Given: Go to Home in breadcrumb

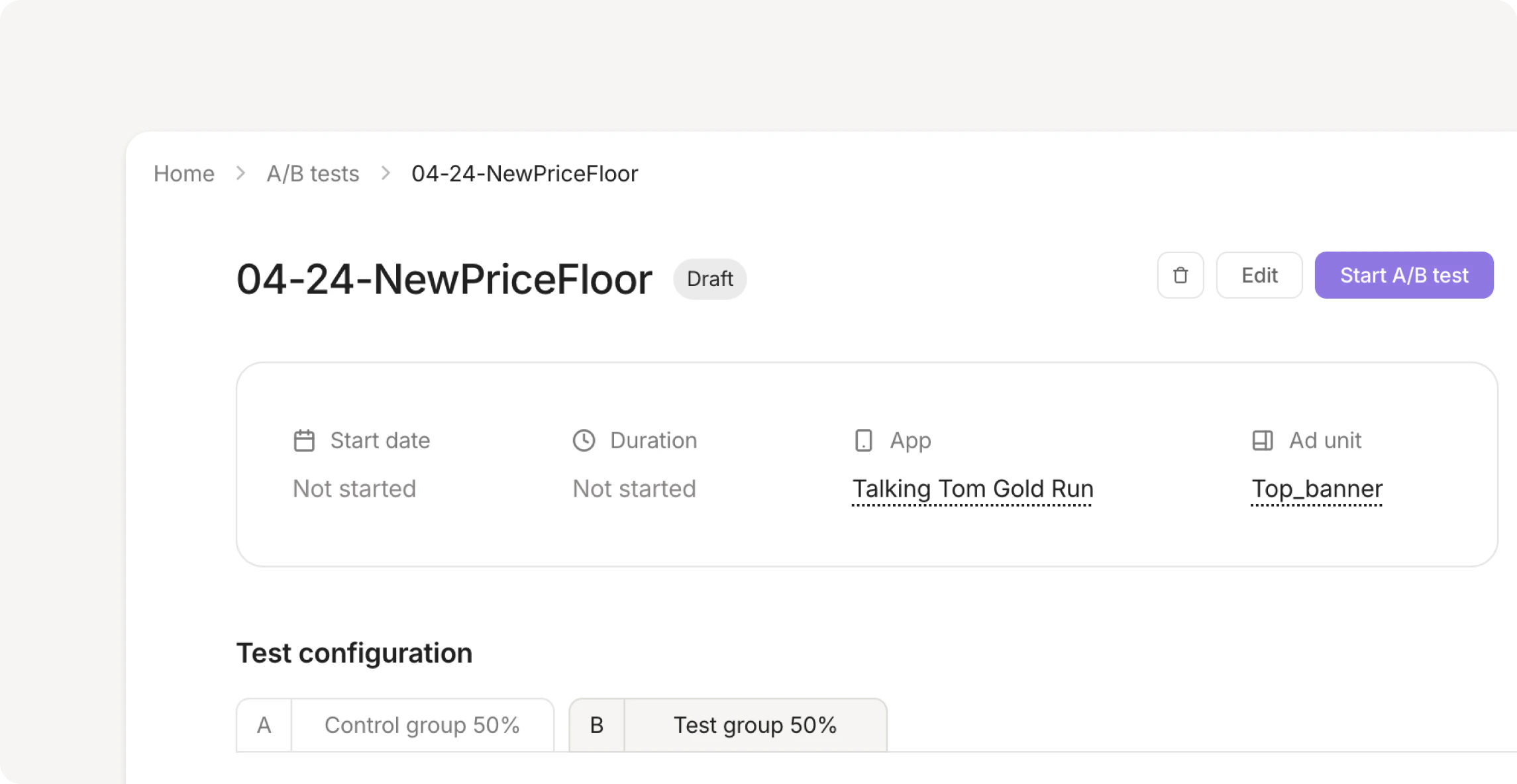Looking at the screenshot, I should coord(184,173).
